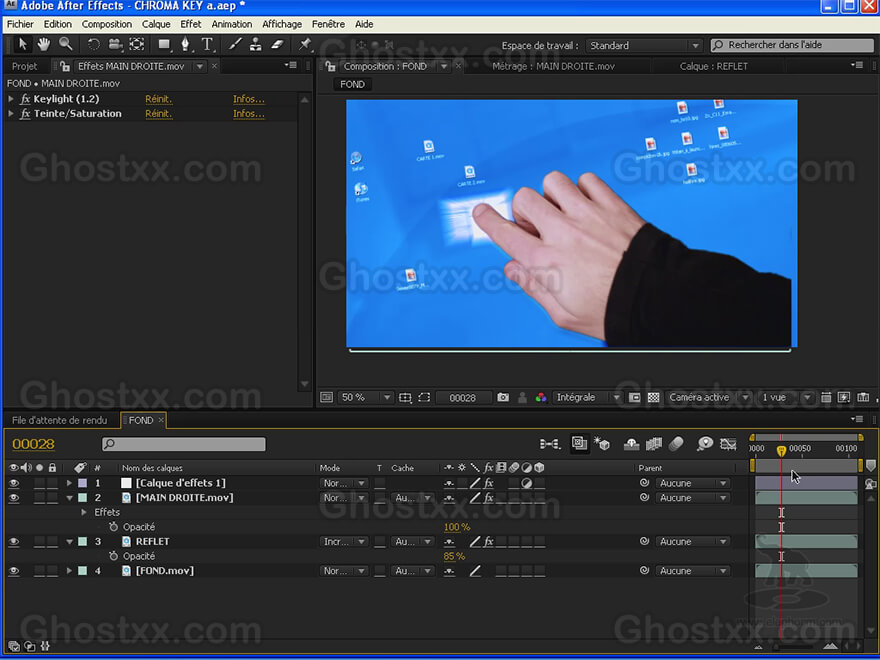Expand the Calque d'effets 1 layer

(x=69, y=483)
